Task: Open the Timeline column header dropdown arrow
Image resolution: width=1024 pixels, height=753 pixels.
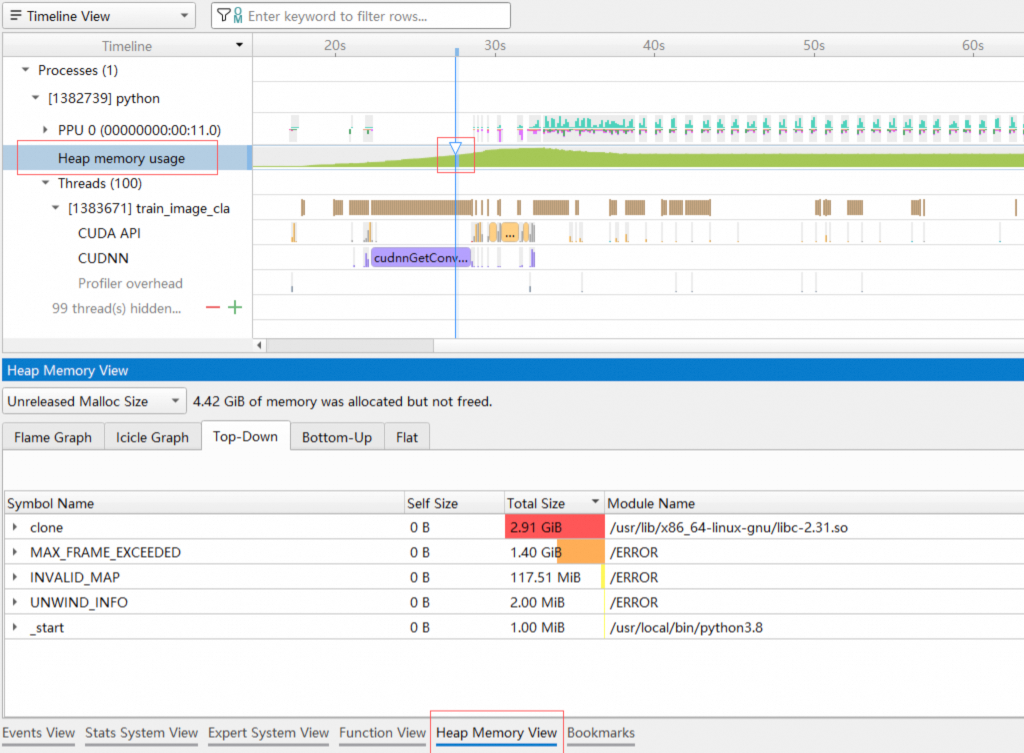Action: coord(239,46)
